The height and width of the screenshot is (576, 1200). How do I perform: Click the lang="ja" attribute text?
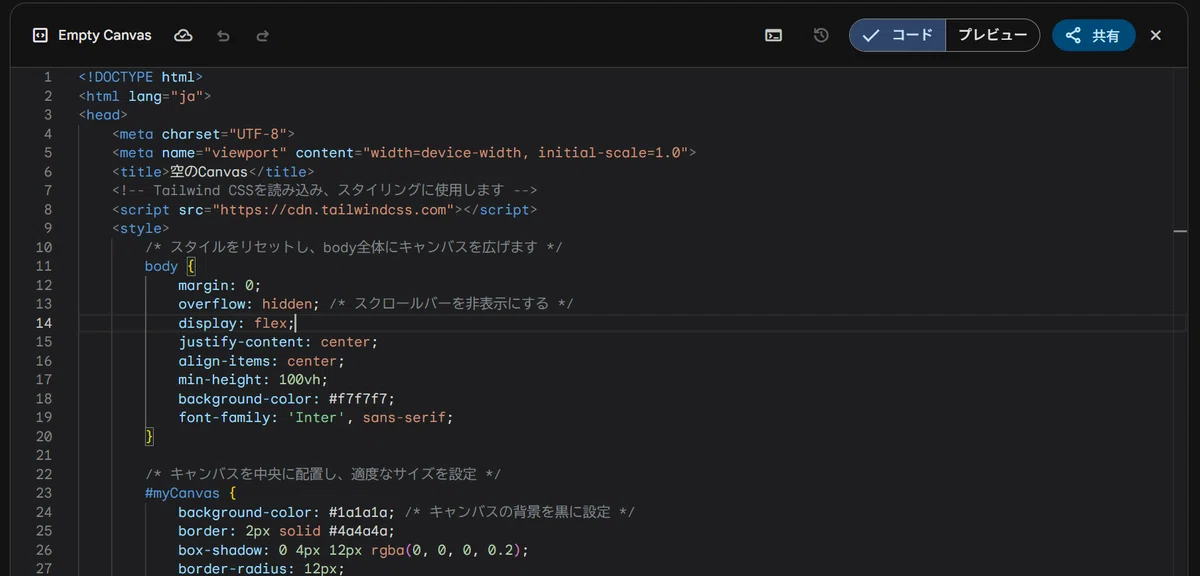click(165, 96)
